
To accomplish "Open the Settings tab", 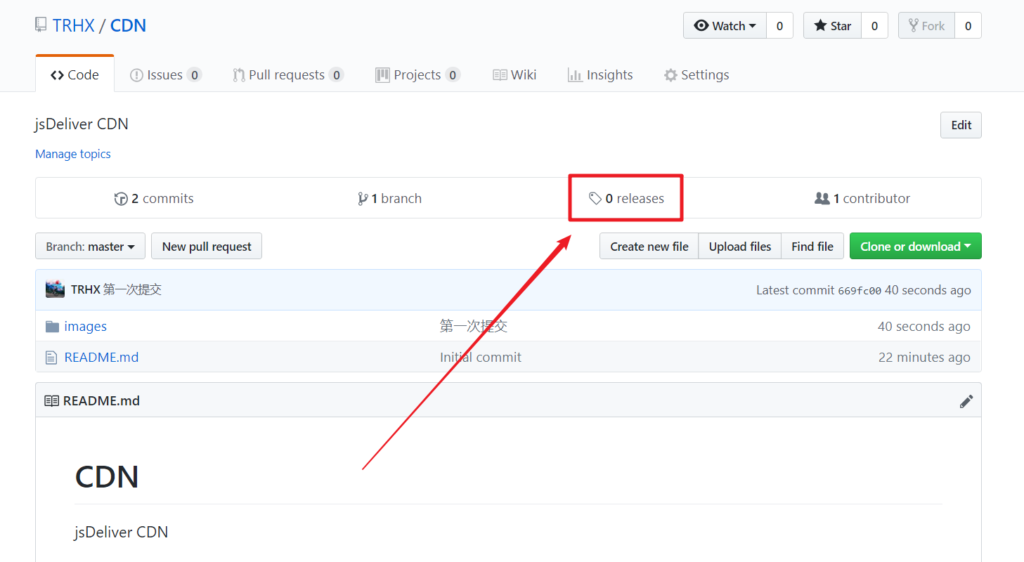I will click(x=696, y=74).
